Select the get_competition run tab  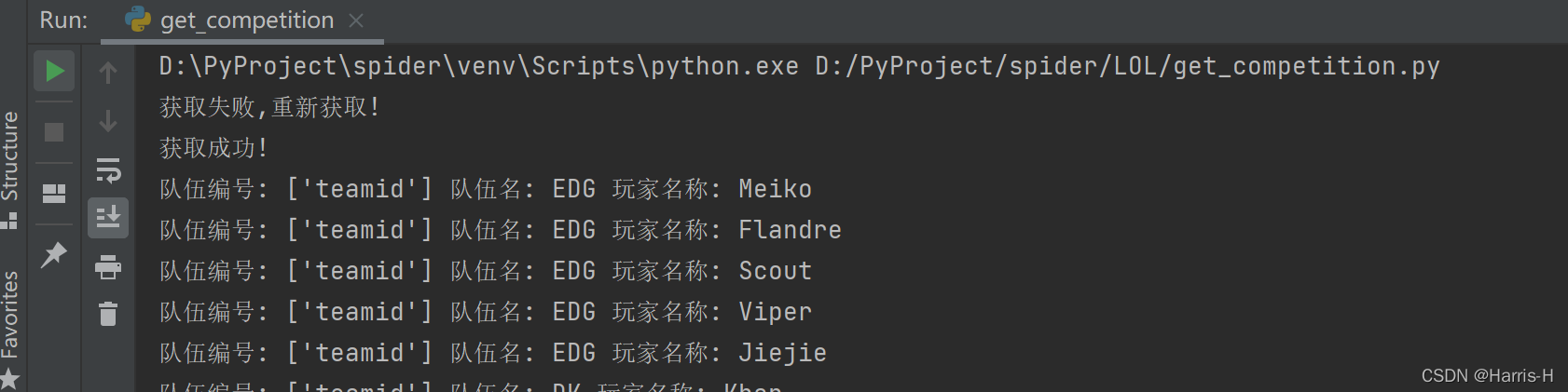coord(242,20)
